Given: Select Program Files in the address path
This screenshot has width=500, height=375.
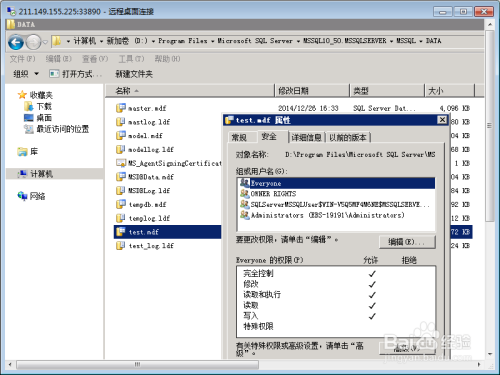Looking at the screenshot, I should point(182,41).
